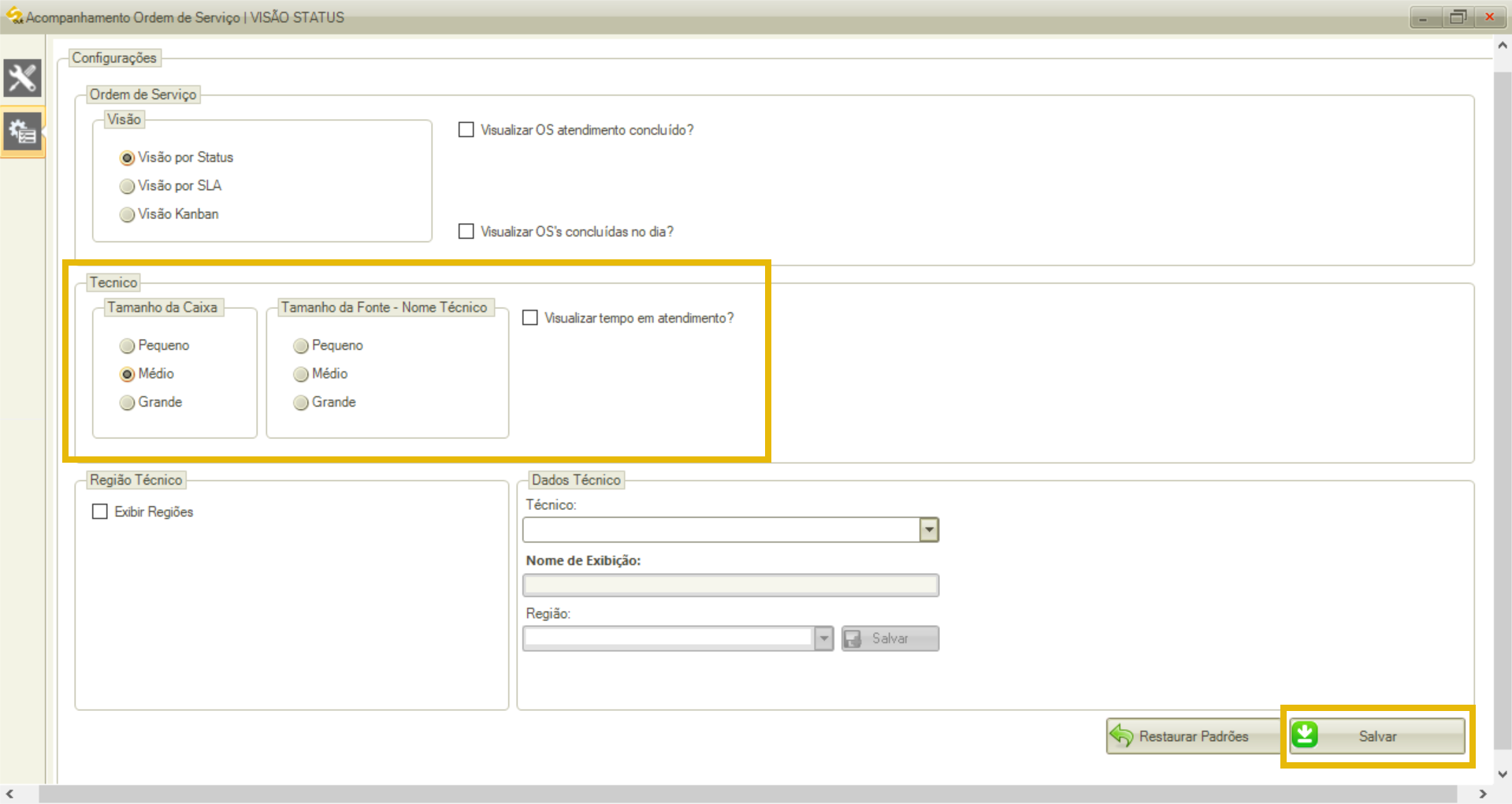Click the Restaurar Padrões button
The image size is (1512, 804).
[1193, 736]
